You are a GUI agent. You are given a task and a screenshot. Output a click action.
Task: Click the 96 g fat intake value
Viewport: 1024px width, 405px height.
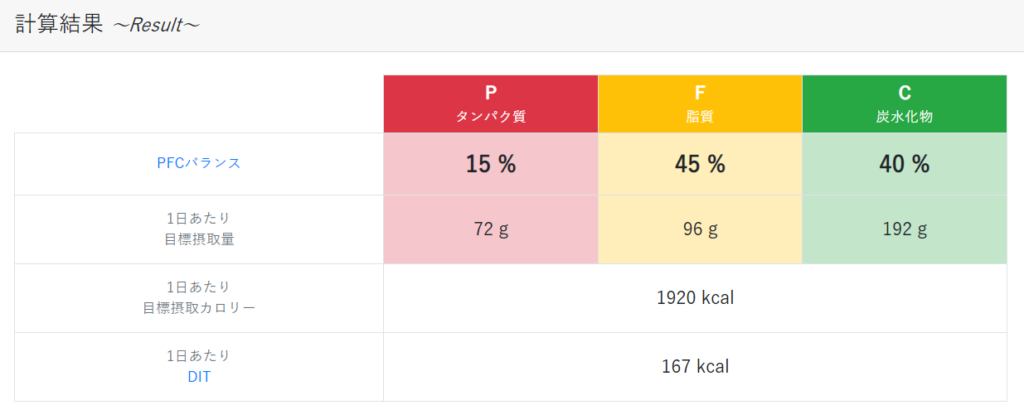tap(700, 229)
